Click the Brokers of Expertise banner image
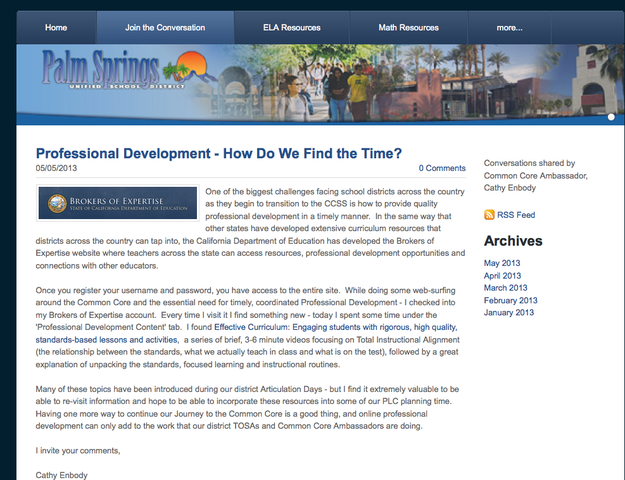Screen dimensions: 625x480 click(118, 203)
